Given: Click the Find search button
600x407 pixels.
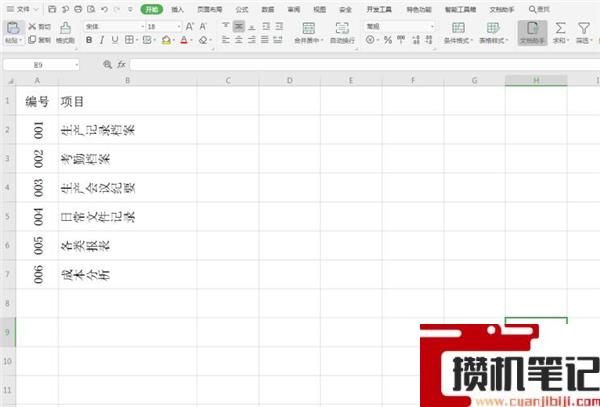Looking at the screenshot, I should pyautogui.click(x=540, y=9).
